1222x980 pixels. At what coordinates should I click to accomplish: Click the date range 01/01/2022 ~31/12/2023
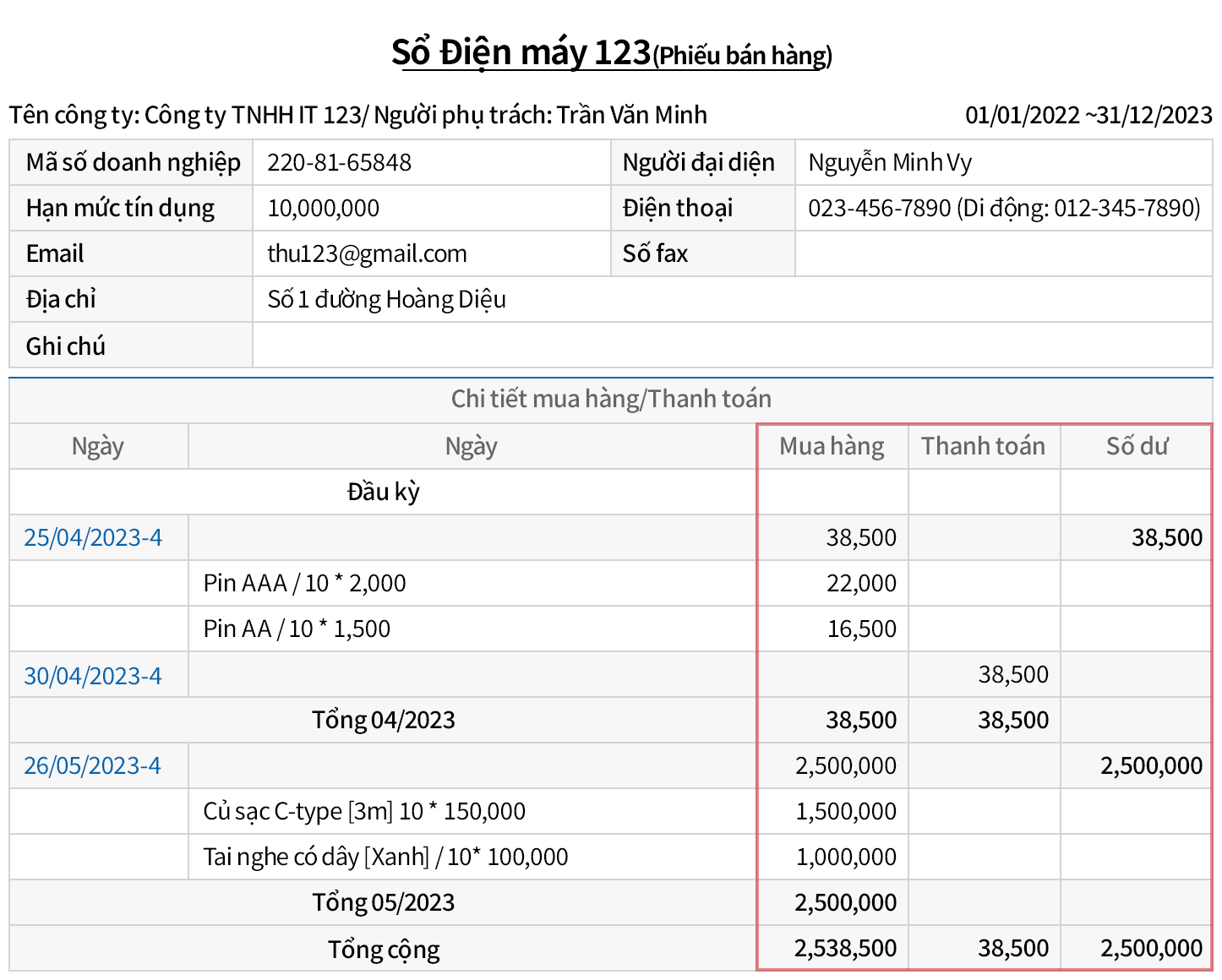(x=1088, y=115)
